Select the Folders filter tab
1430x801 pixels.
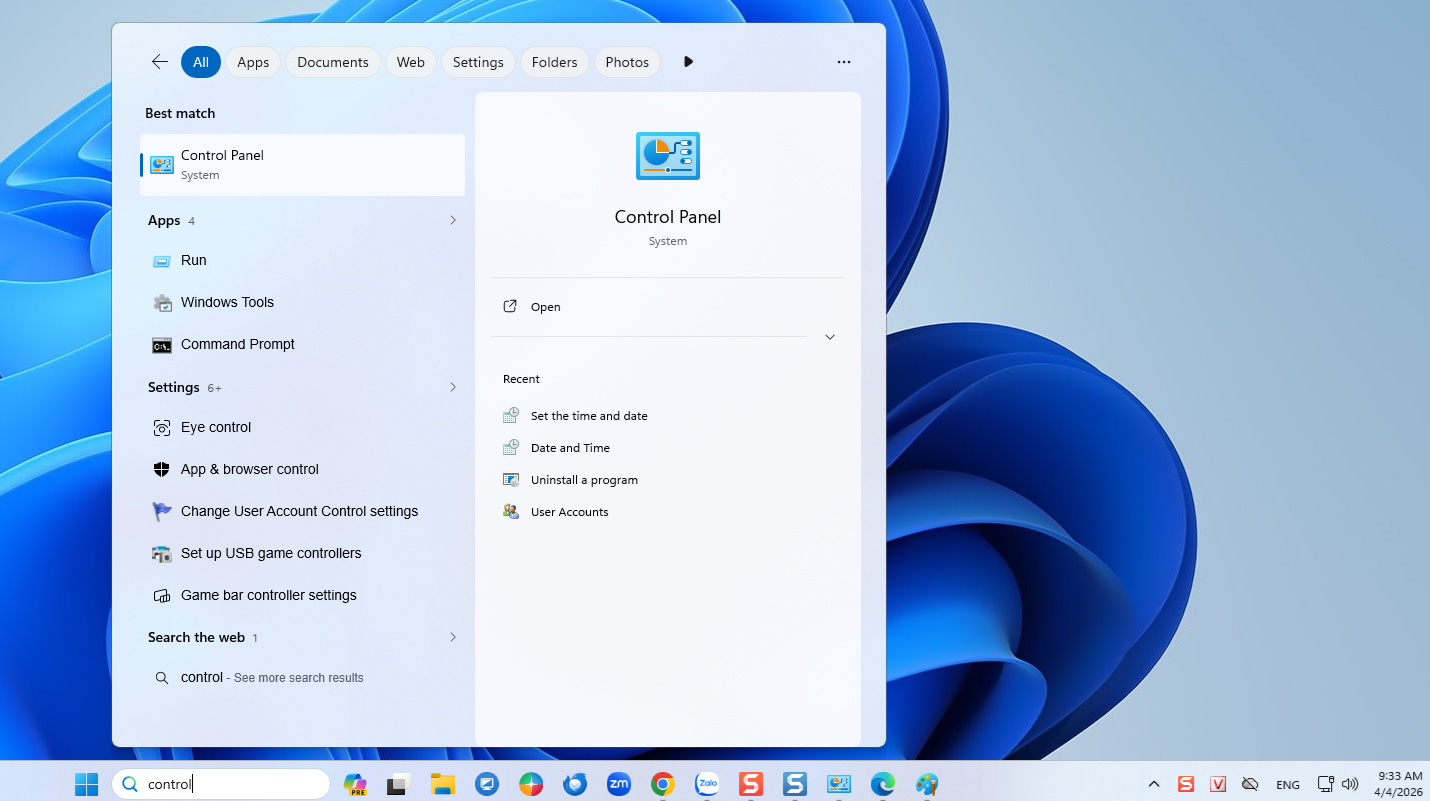pos(554,62)
